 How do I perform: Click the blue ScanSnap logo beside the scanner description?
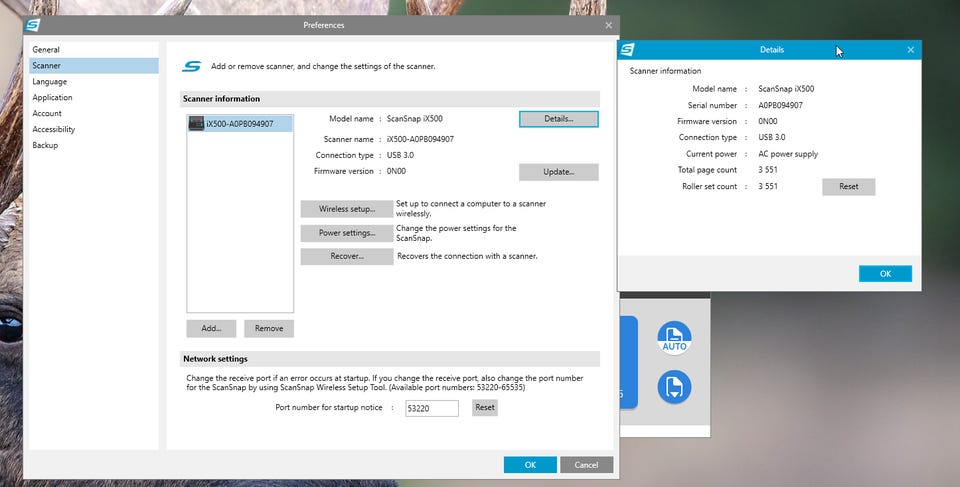(192, 66)
